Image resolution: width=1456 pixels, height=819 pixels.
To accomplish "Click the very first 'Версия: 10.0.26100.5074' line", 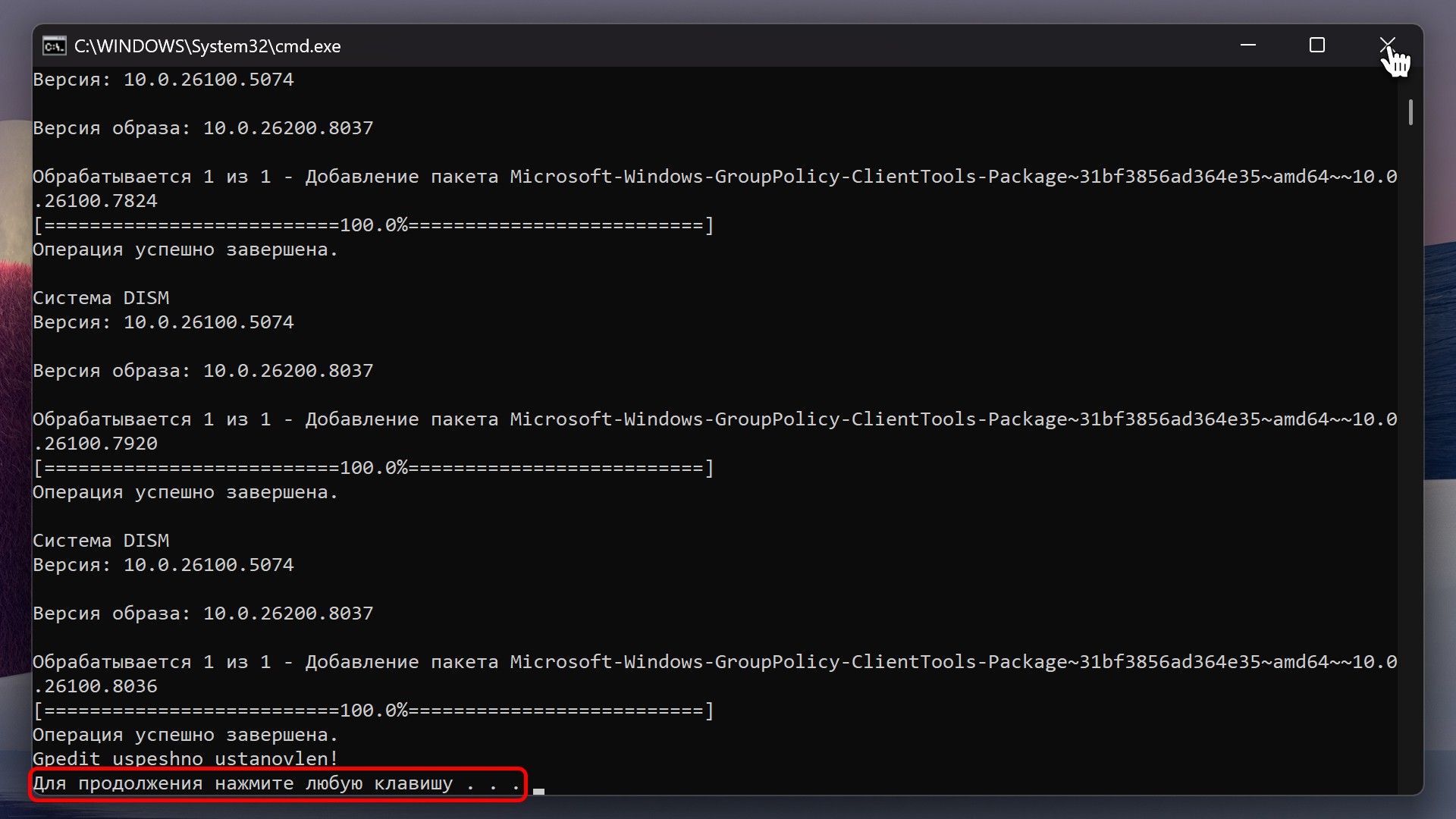I will [163, 80].
